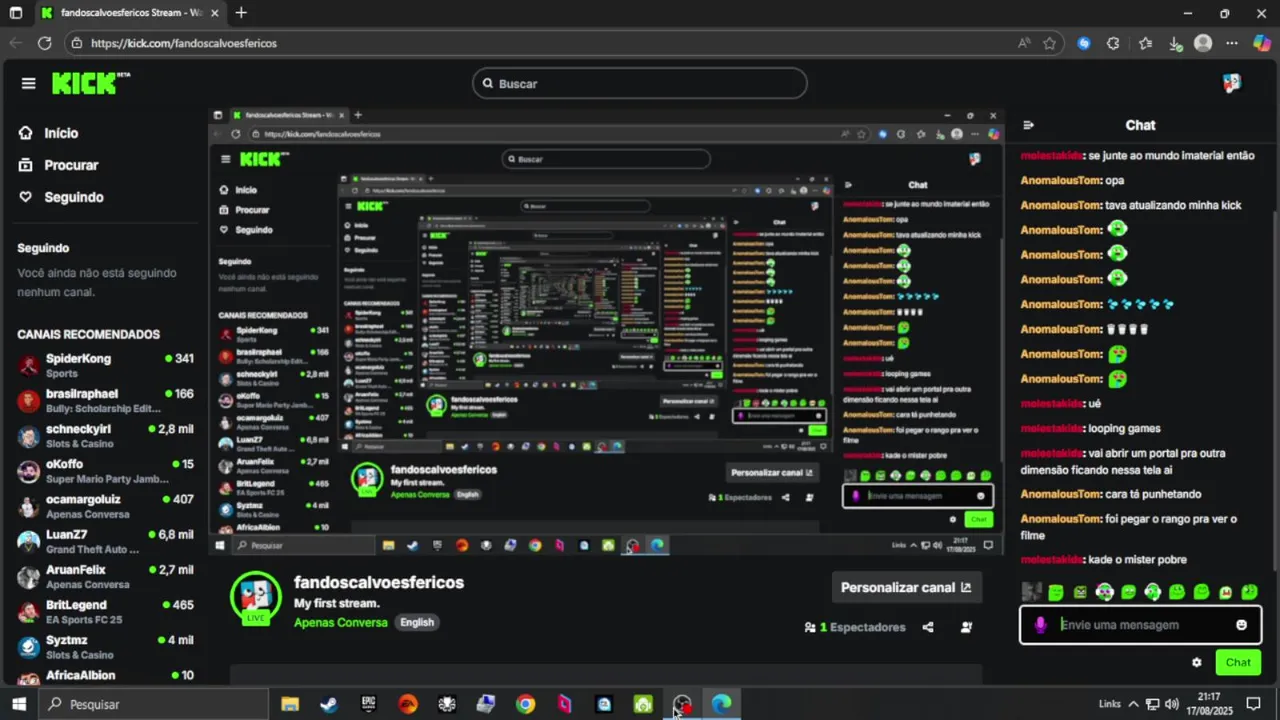This screenshot has width=1280, height=720.
Task: Click the Apenas Conversa category link
Action: point(340,622)
